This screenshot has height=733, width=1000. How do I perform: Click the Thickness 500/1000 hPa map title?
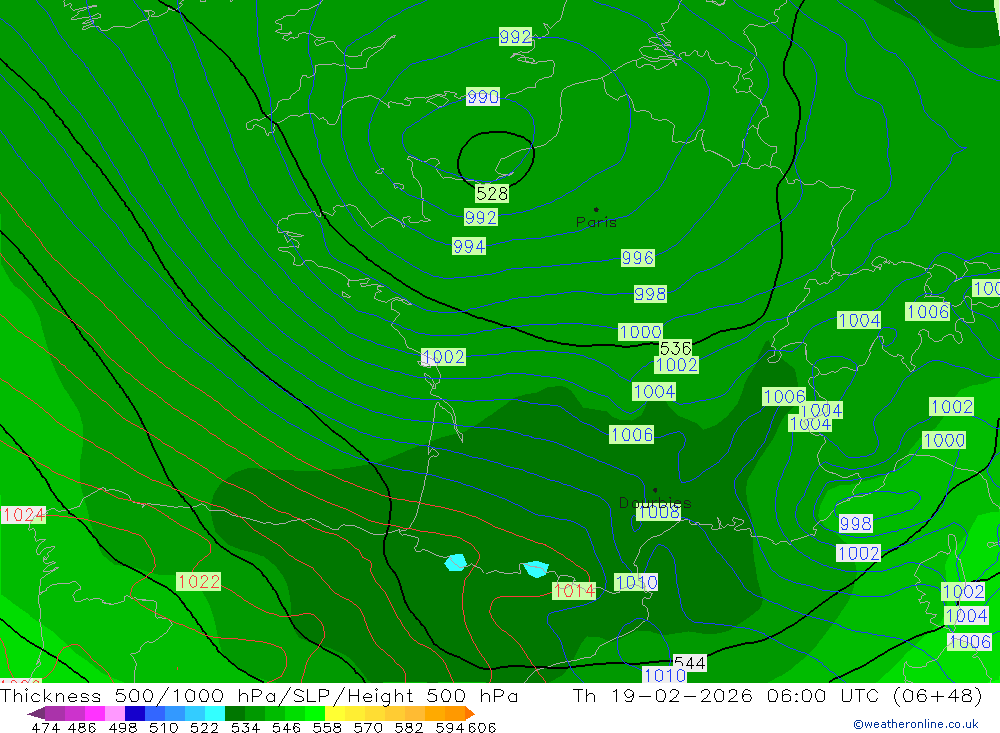click(x=259, y=696)
